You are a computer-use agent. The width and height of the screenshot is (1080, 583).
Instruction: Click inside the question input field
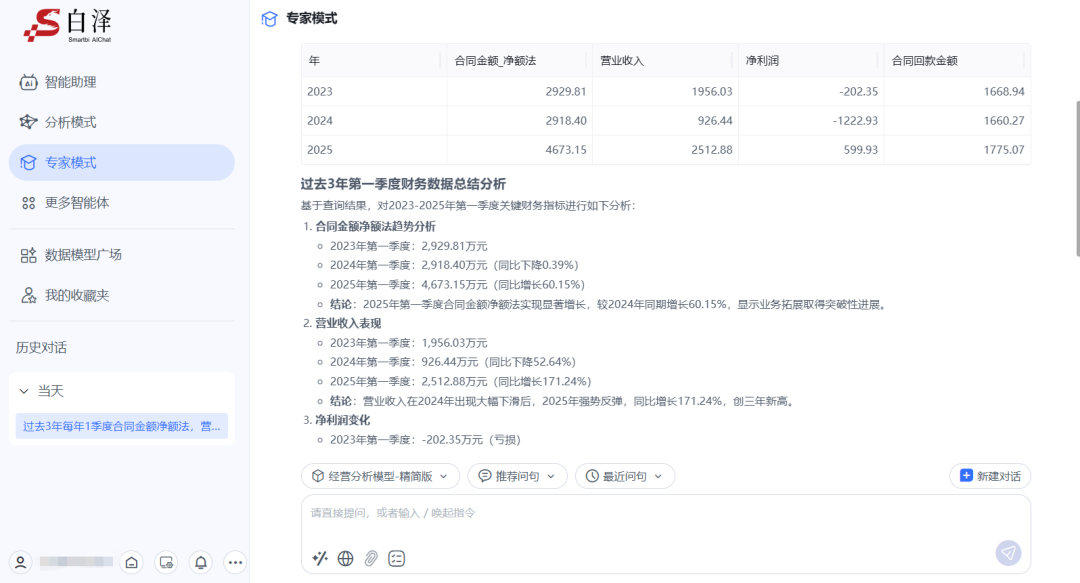660,513
